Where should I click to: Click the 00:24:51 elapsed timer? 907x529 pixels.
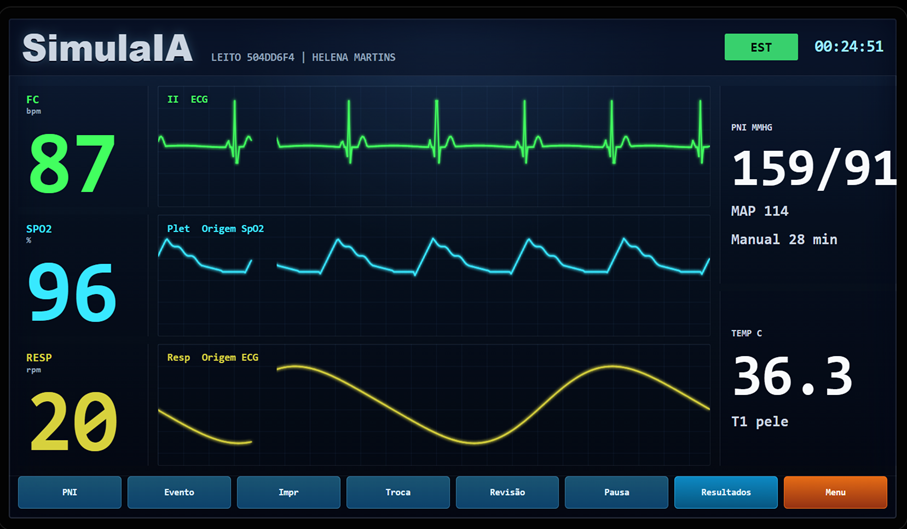pyautogui.click(x=849, y=47)
